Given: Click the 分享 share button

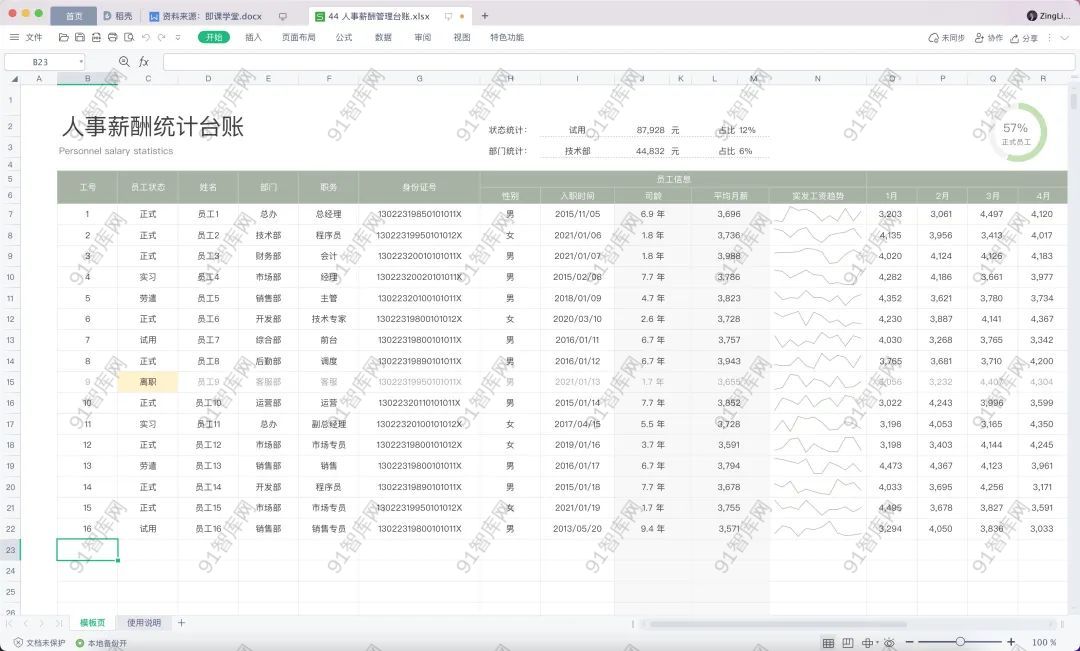Looking at the screenshot, I should [x=1024, y=38].
